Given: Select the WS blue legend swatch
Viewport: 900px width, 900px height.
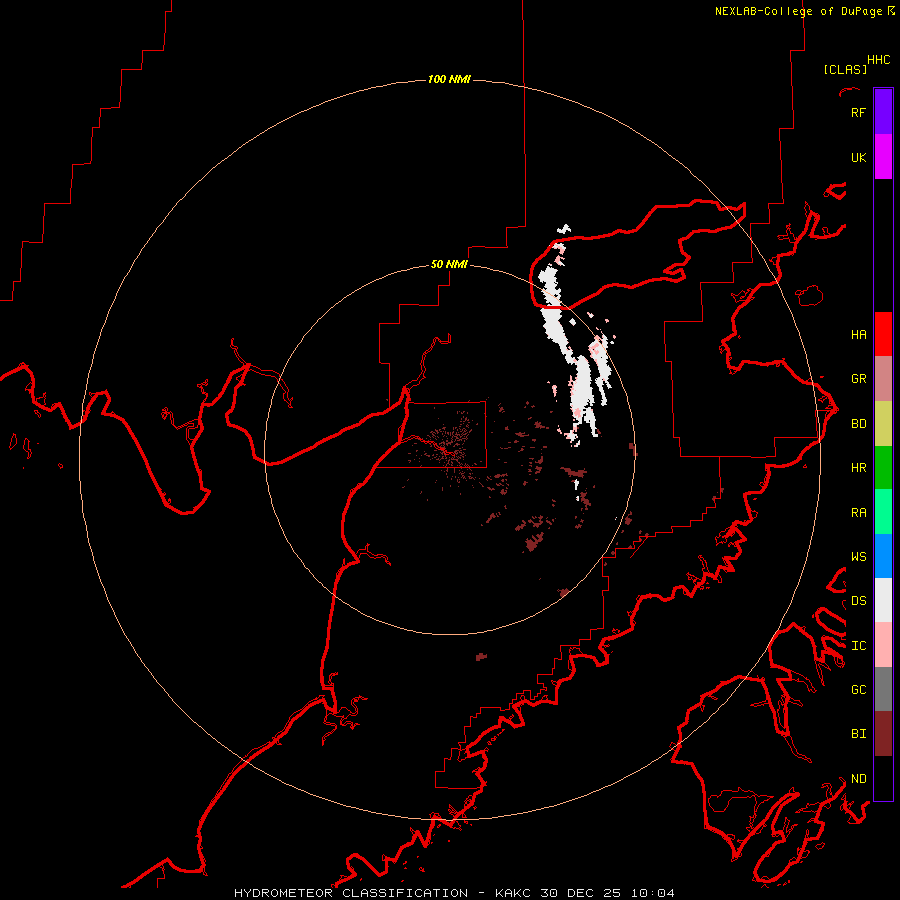Looking at the screenshot, I should tap(883, 556).
